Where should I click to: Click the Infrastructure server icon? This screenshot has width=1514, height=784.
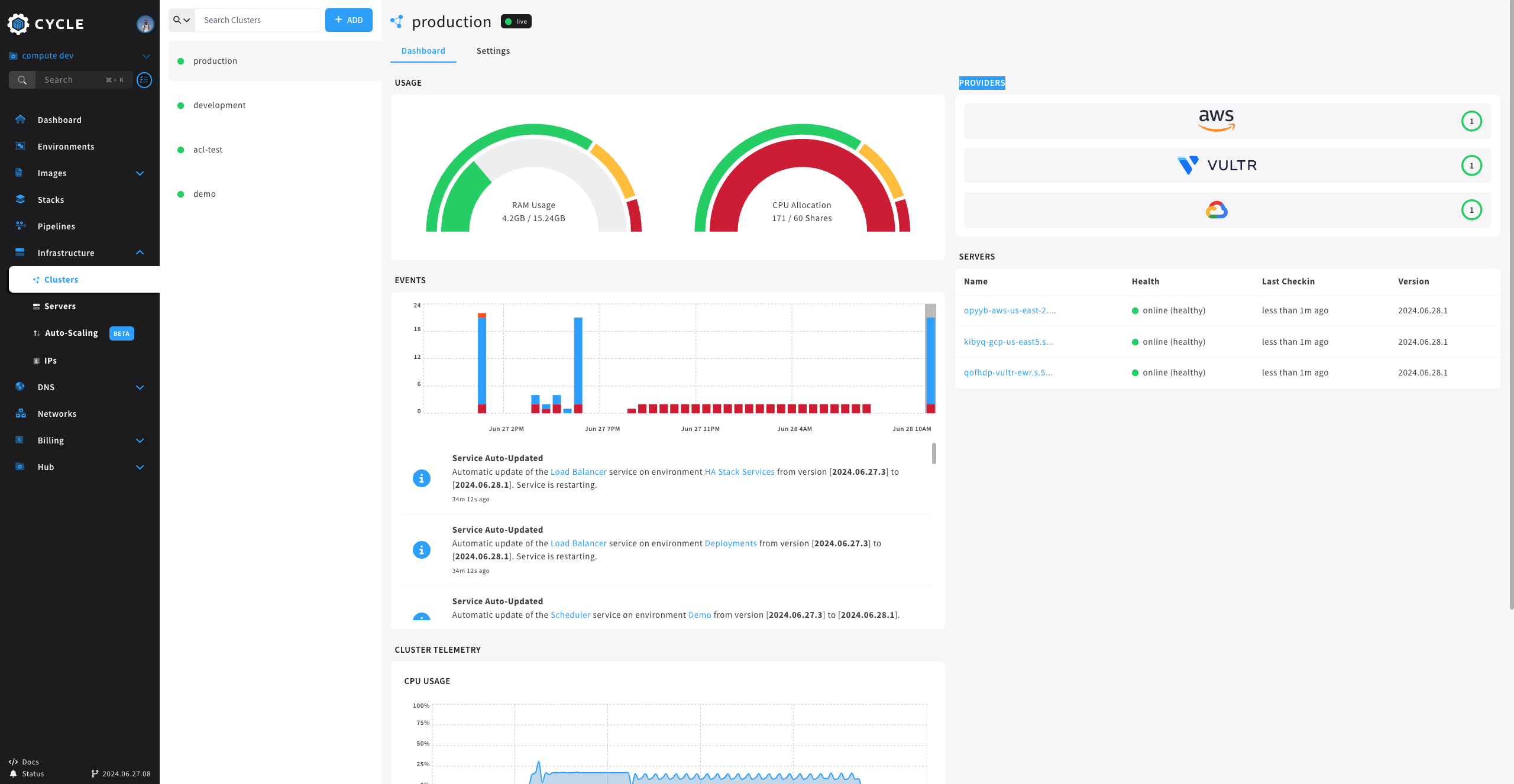pos(20,252)
